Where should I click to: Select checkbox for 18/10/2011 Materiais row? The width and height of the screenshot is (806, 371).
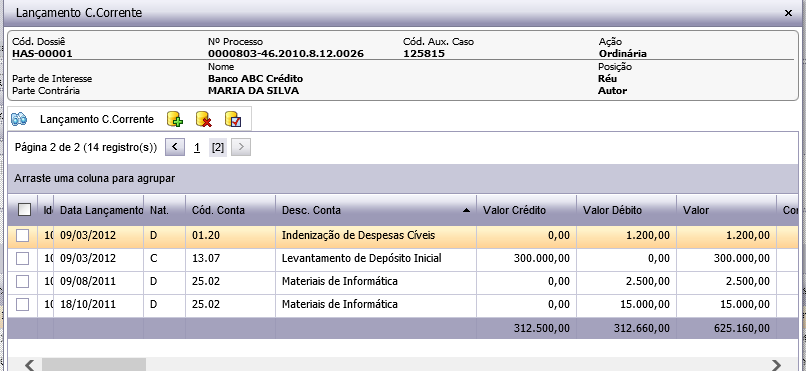[23, 305]
